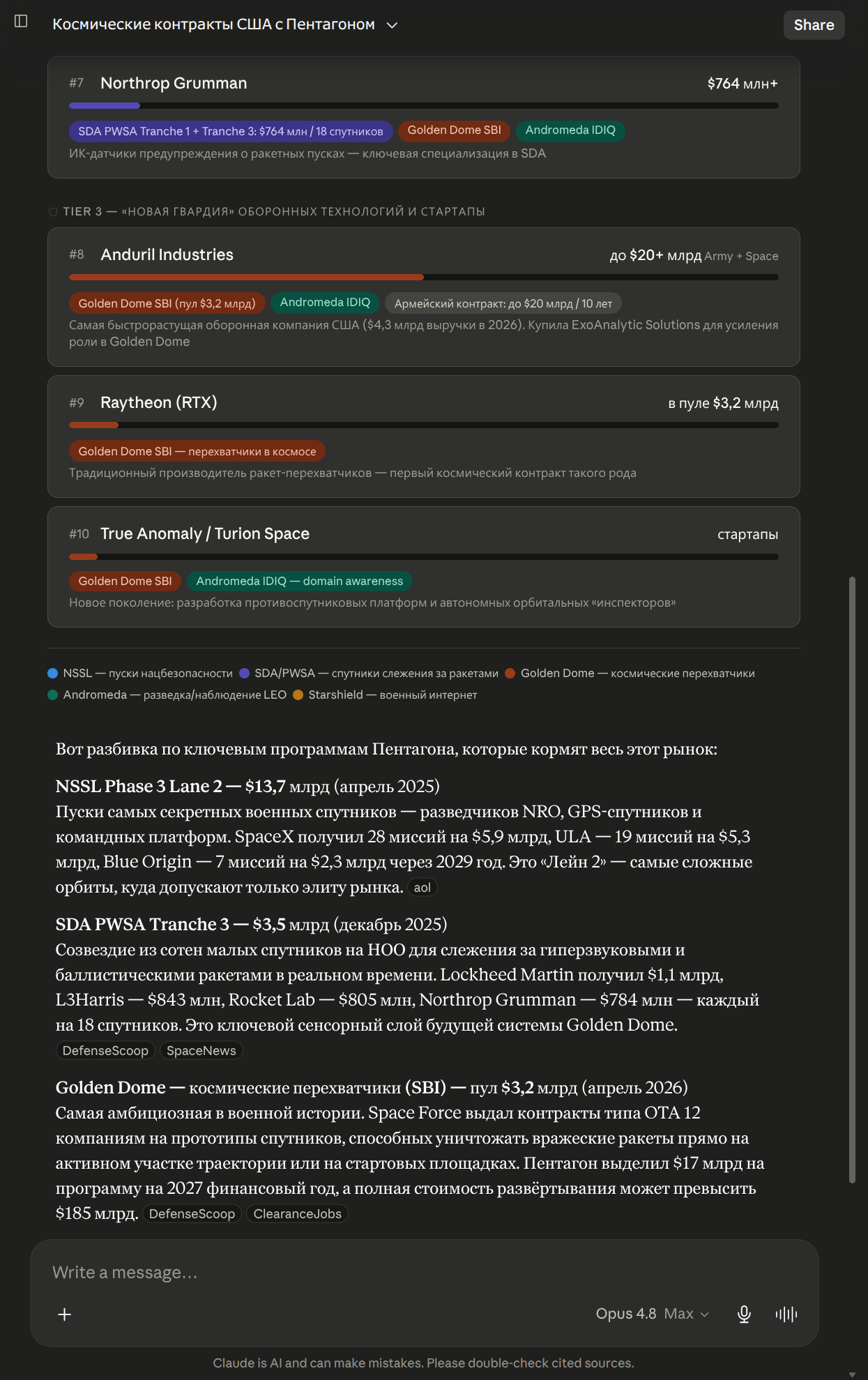
Task: Click the vertical scrollbar thumb
Action: (852, 880)
